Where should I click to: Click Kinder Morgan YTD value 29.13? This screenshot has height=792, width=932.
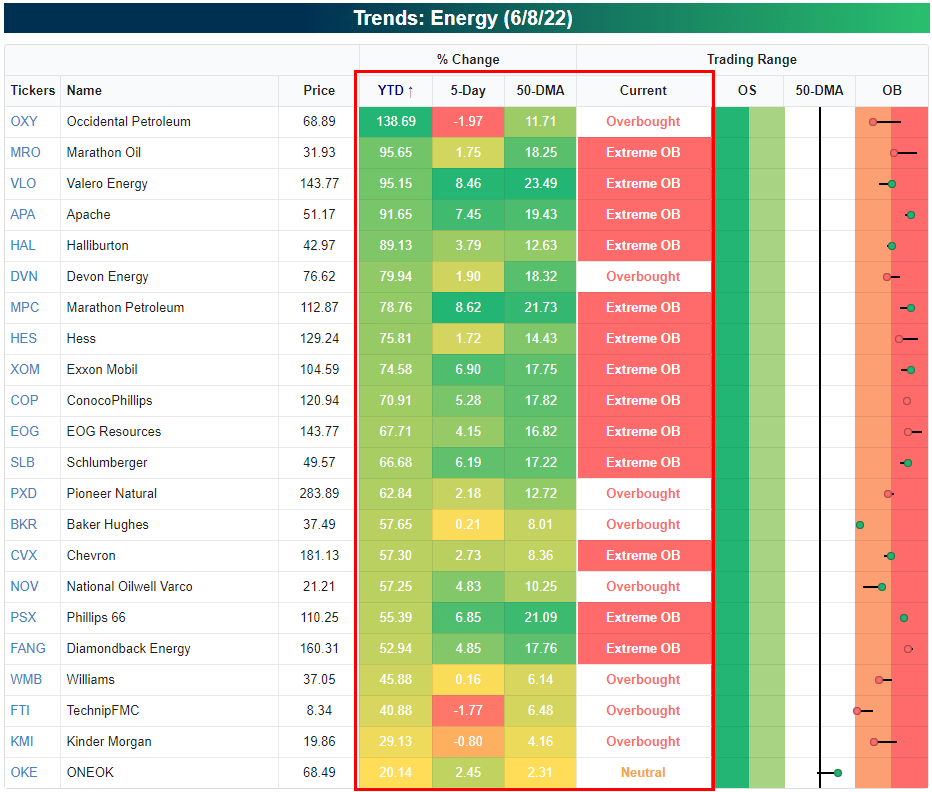(396, 741)
